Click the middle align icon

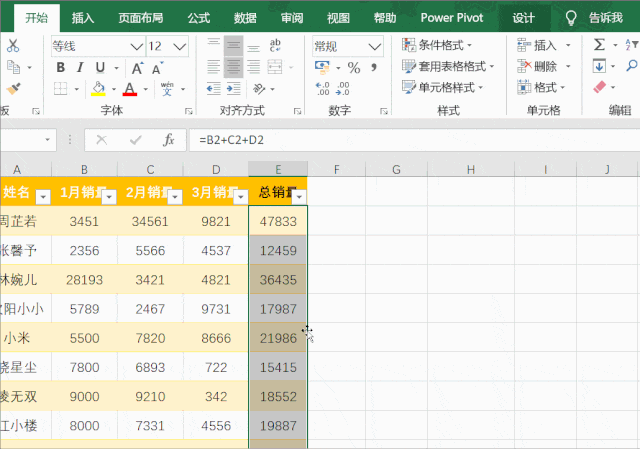233,45
